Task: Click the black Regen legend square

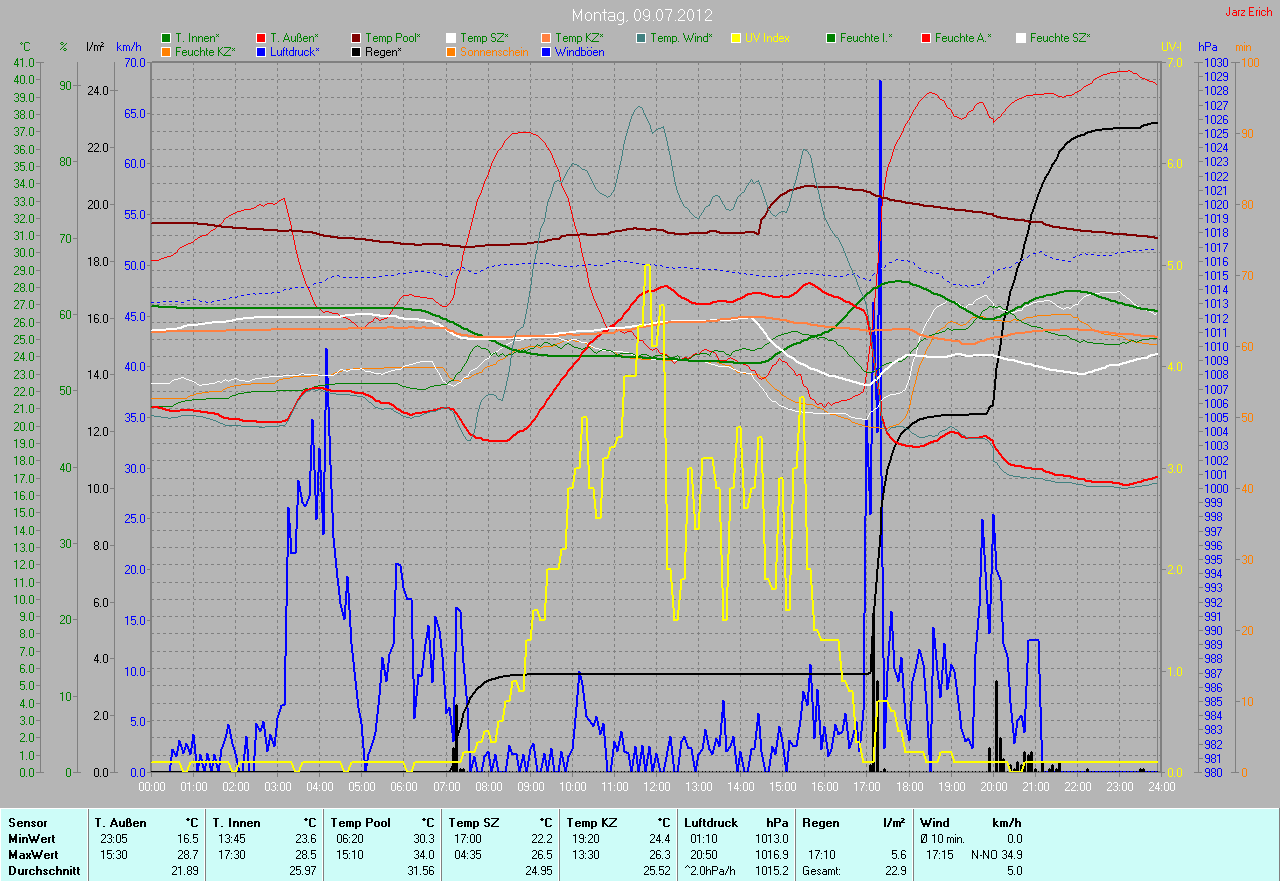Action: tap(356, 51)
